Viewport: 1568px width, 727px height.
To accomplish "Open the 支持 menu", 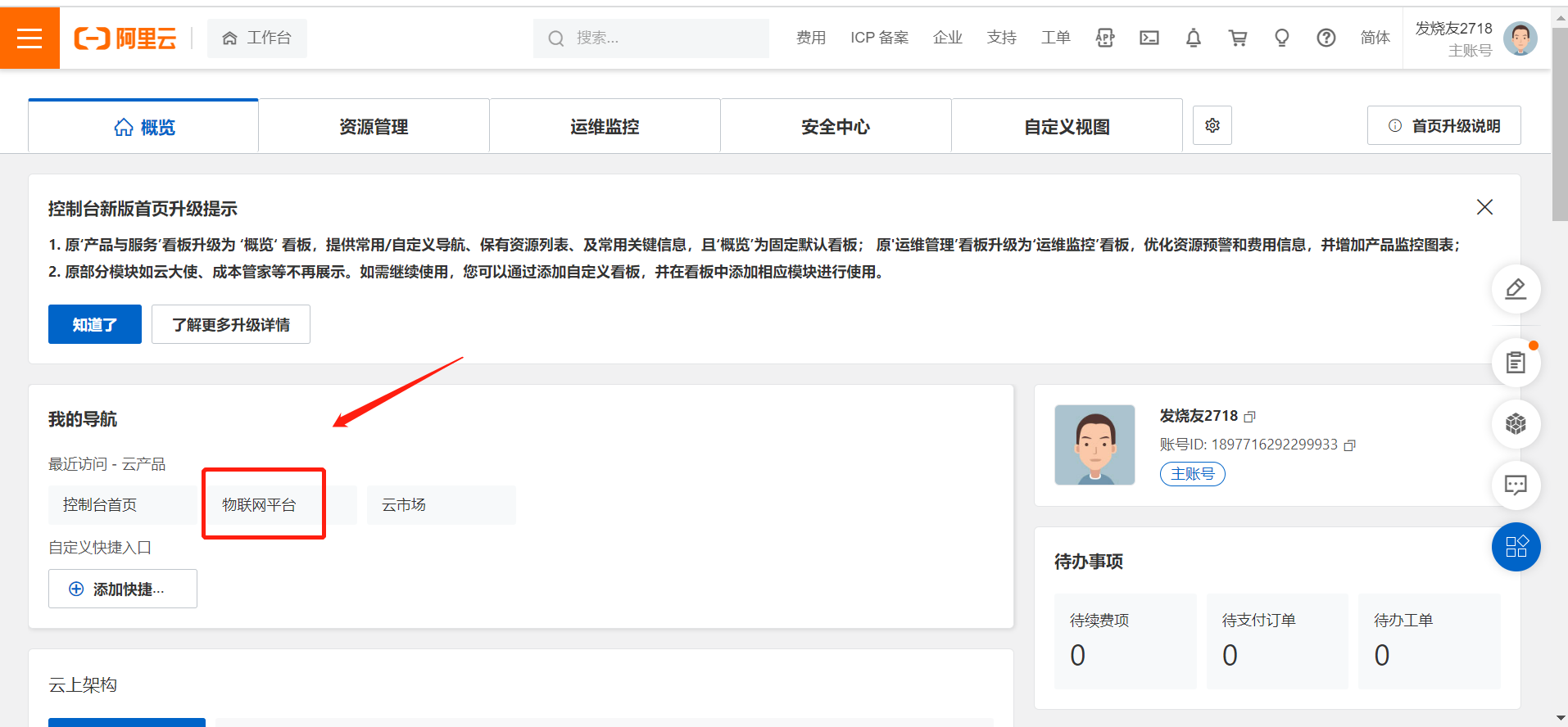I will (1002, 38).
